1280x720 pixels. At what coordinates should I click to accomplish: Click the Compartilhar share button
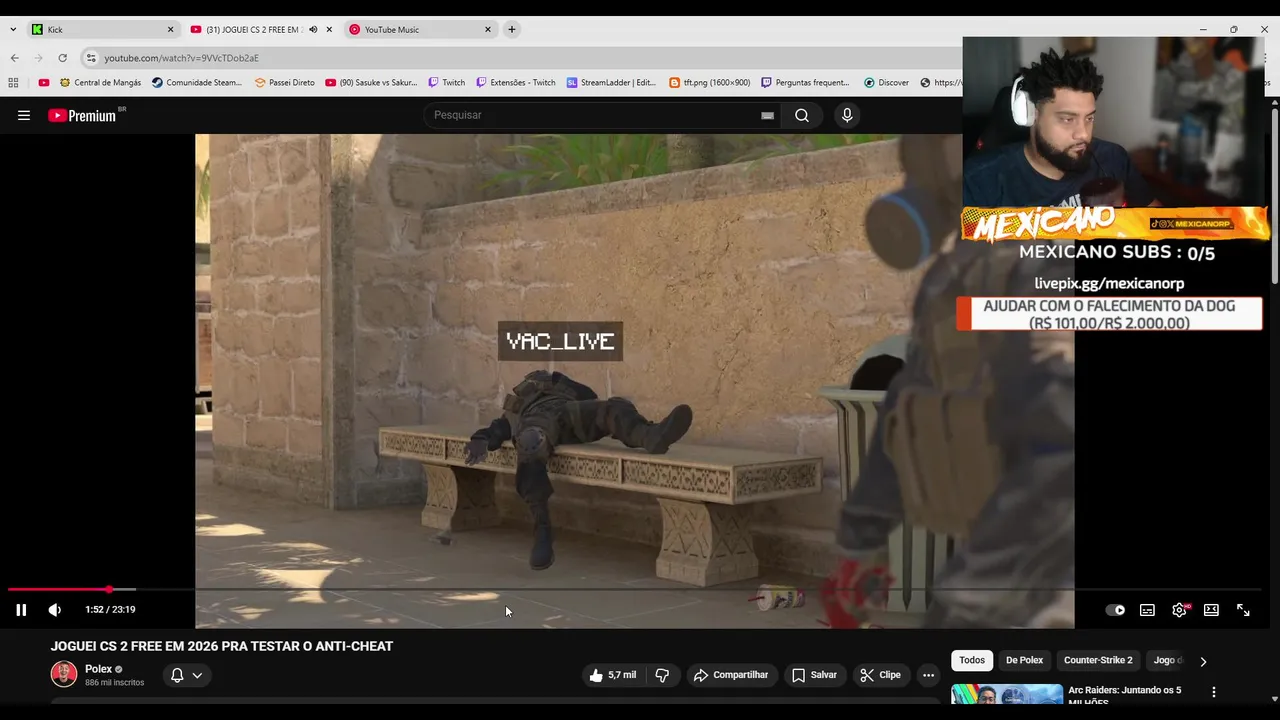click(731, 675)
